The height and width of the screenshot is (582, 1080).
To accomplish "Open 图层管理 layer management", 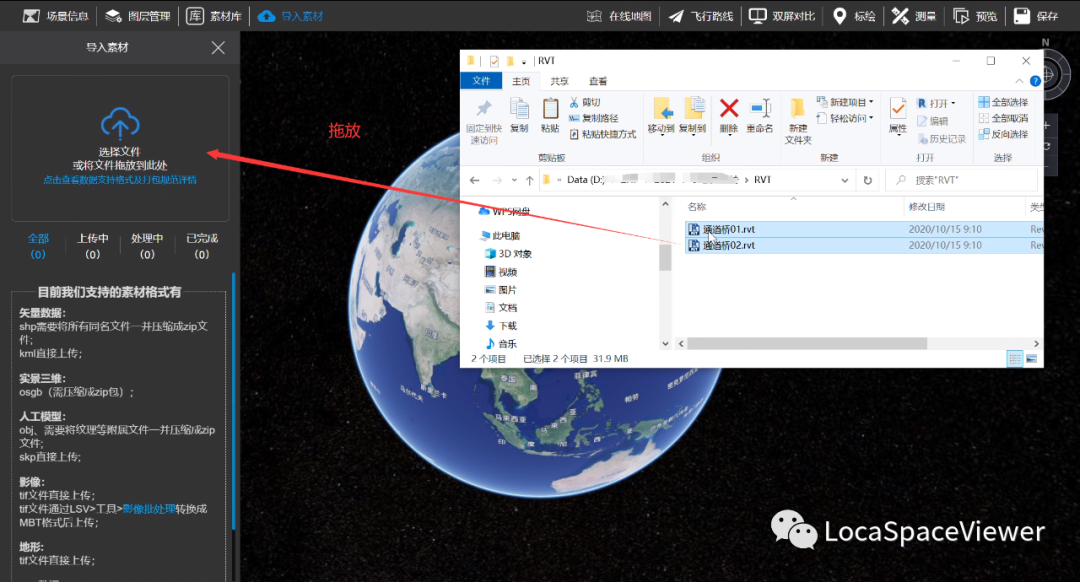I will 138,16.
